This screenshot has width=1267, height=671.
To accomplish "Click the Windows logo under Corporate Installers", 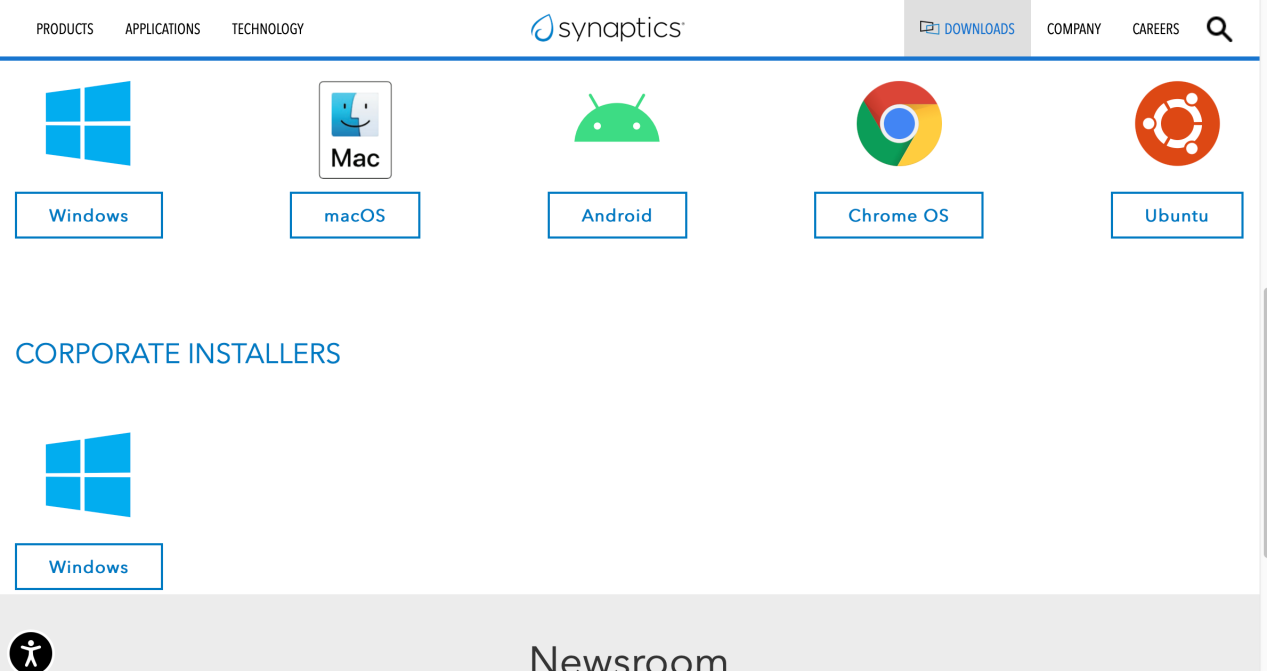I will point(88,474).
